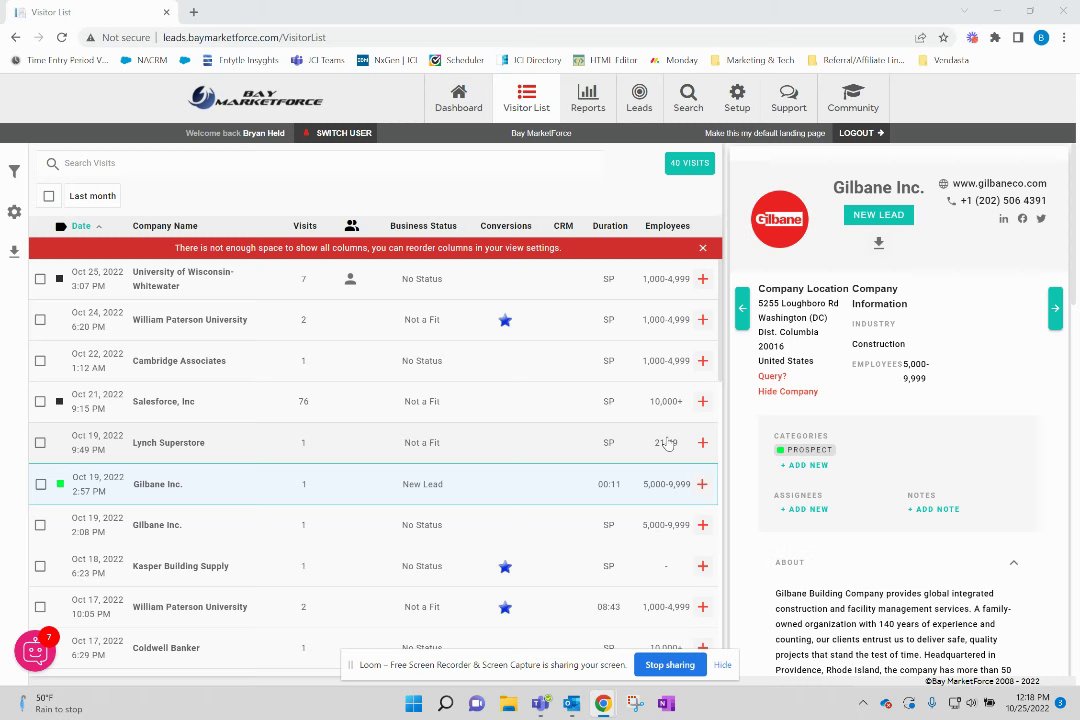Viewport: 1080px width, 720px height.
Task: Click the 40 VISITS button
Action: tap(689, 163)
